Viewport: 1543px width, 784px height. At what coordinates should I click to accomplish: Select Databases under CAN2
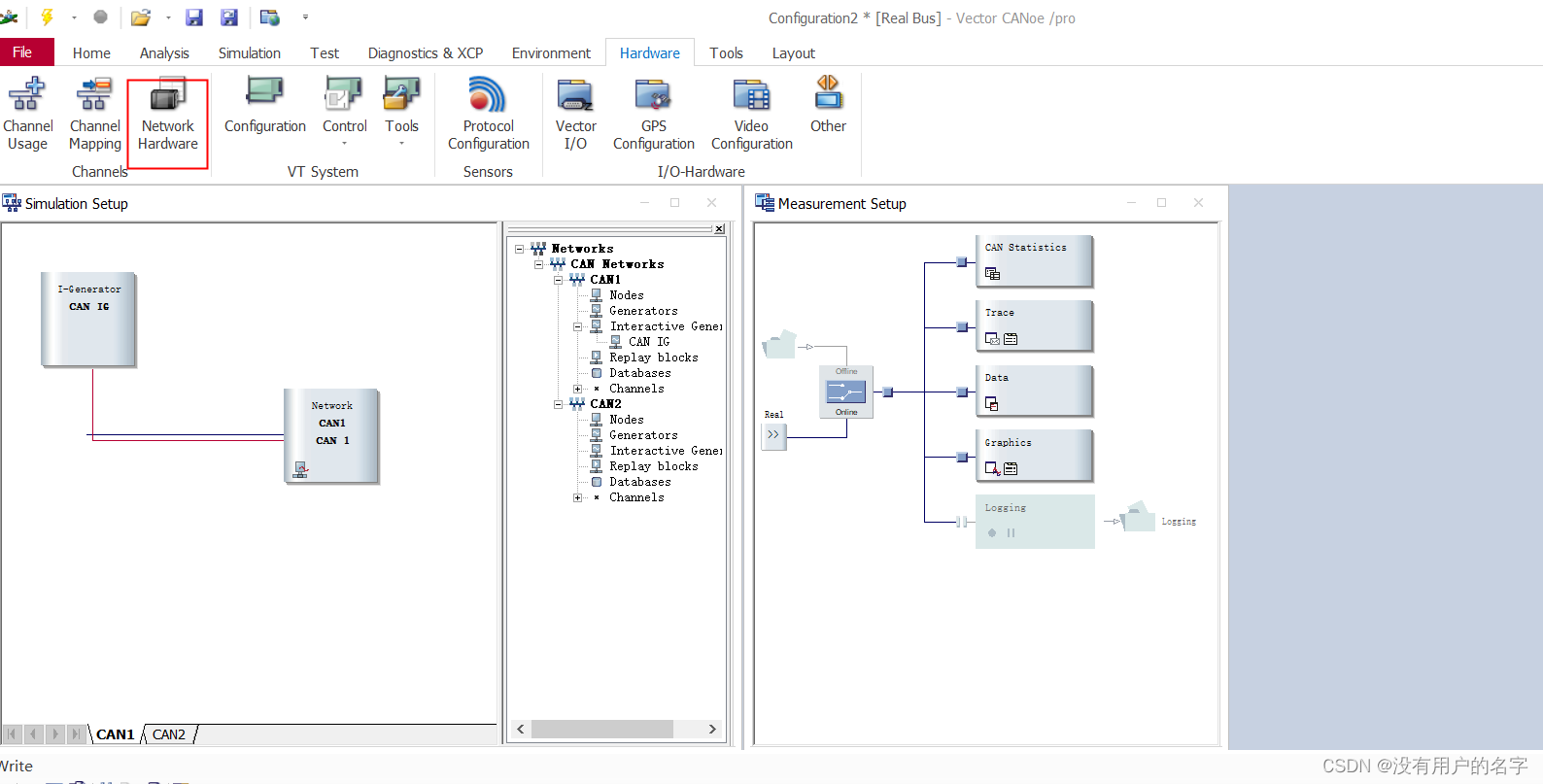(x=639, y=482)
